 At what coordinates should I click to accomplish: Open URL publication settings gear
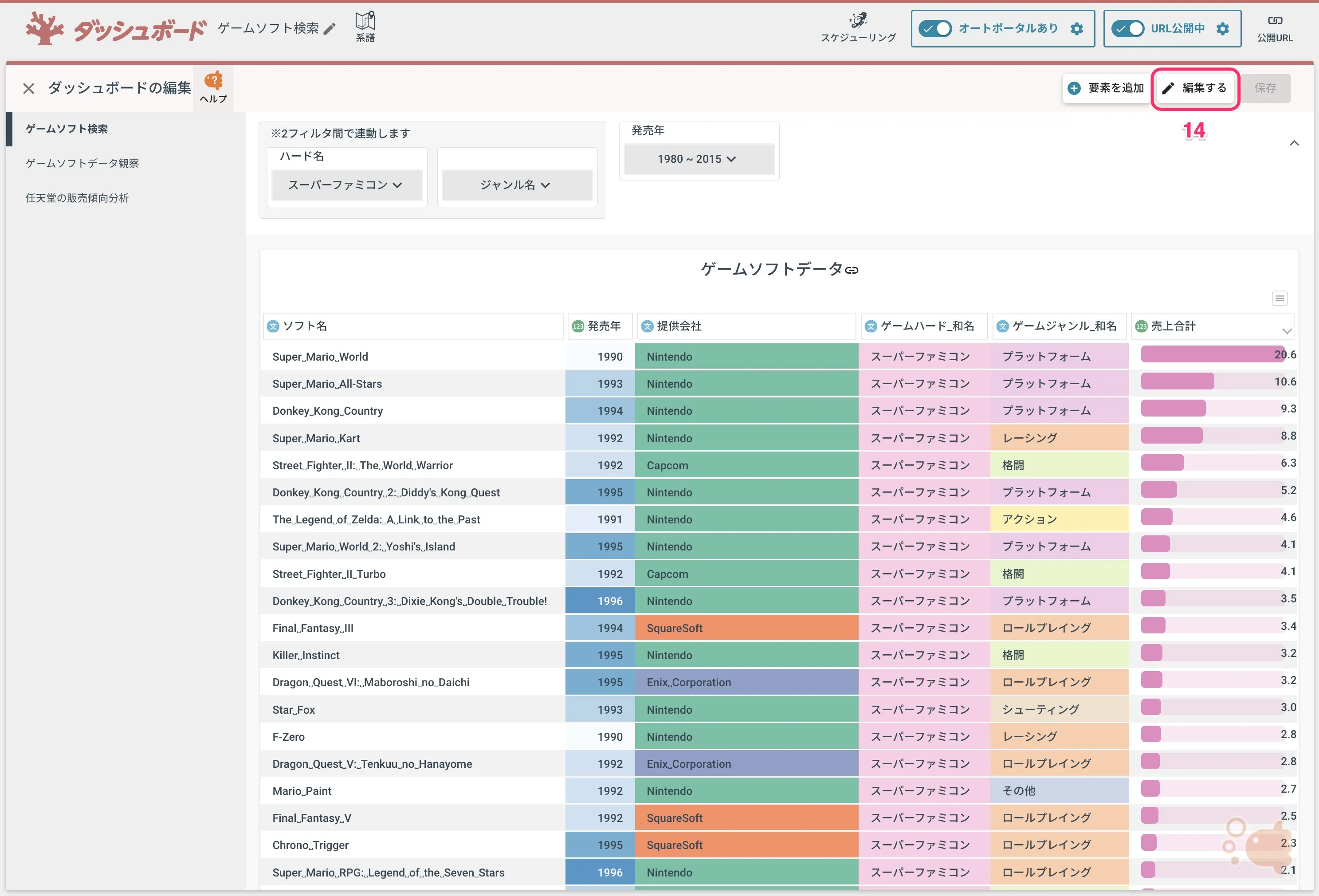(1223, 29)
